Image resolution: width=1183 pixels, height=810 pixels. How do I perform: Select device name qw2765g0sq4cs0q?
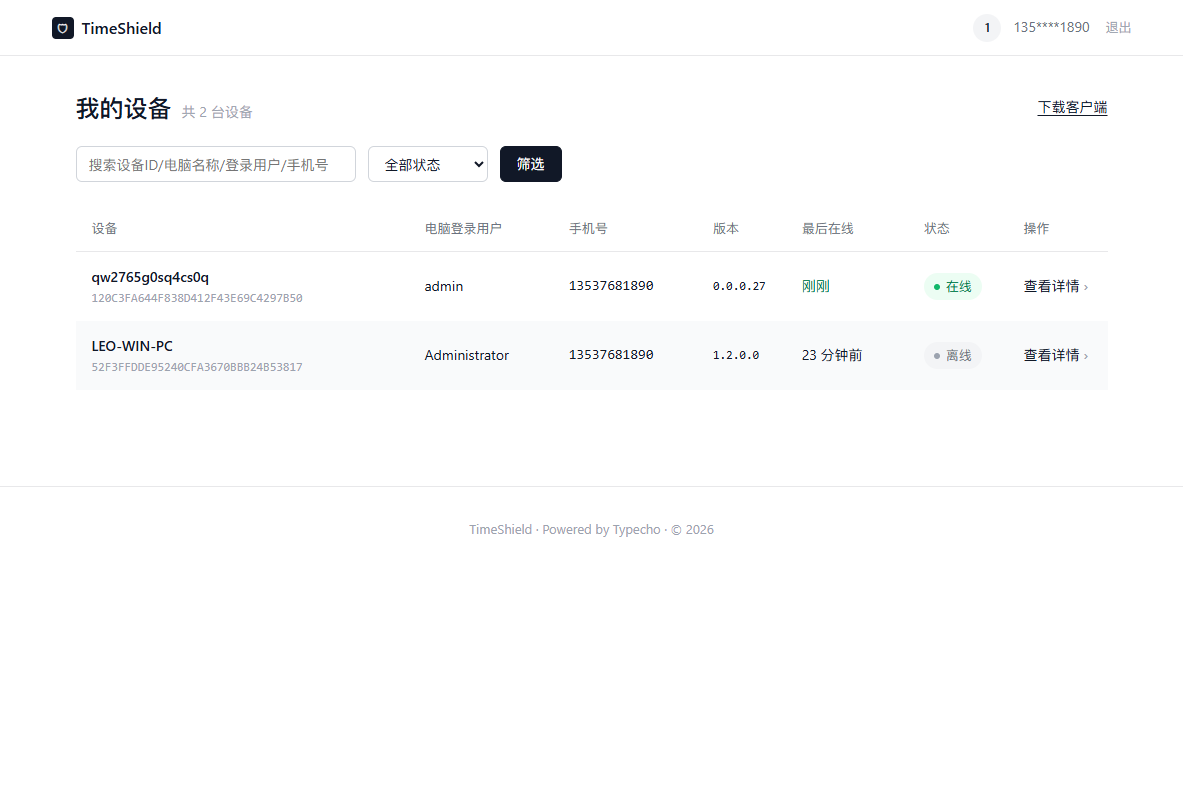[x=150, y=278]
